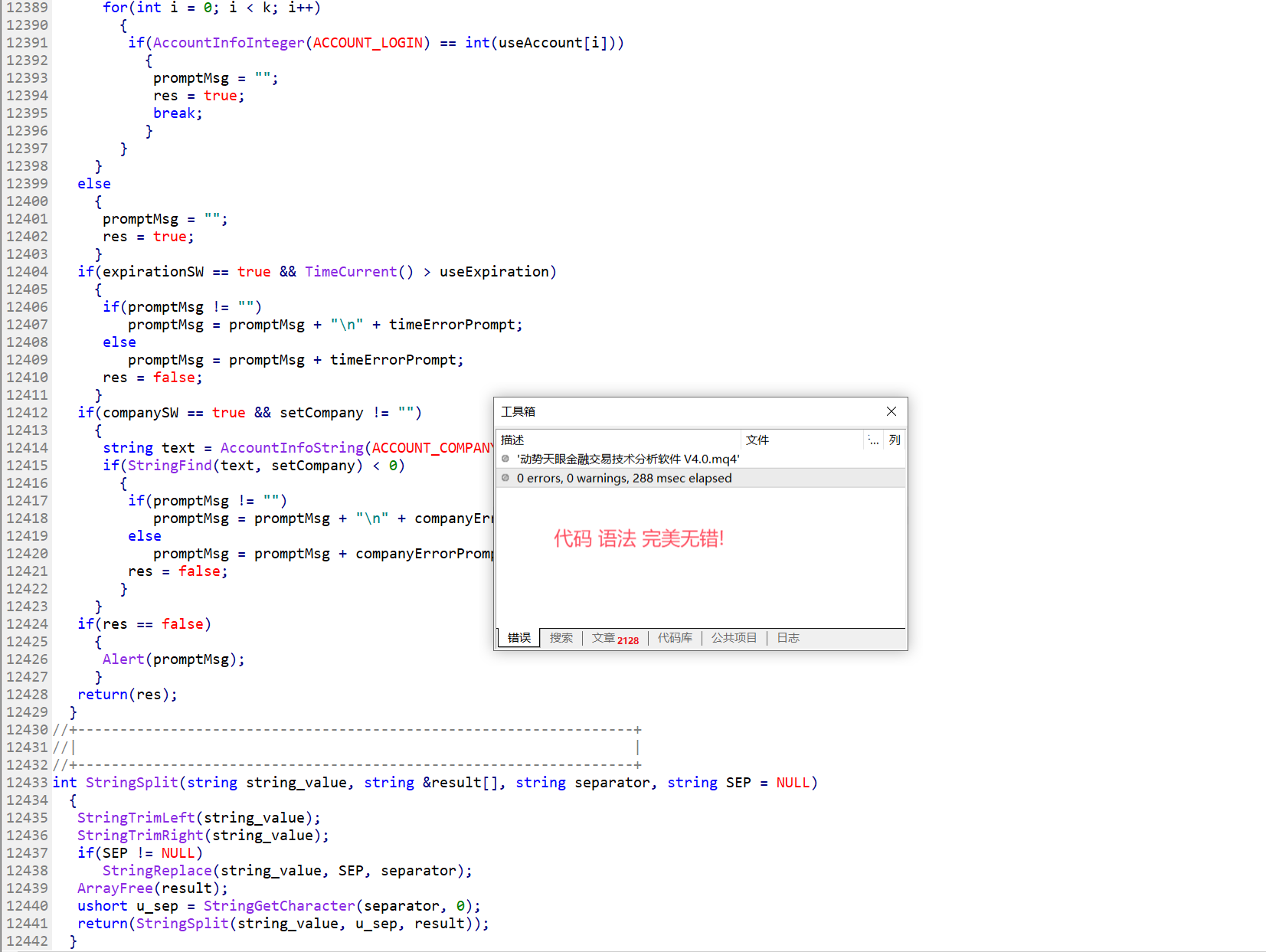Click the "..." column header in toolbox
The height and width of the screenshot is (952, 1266).
874,440
